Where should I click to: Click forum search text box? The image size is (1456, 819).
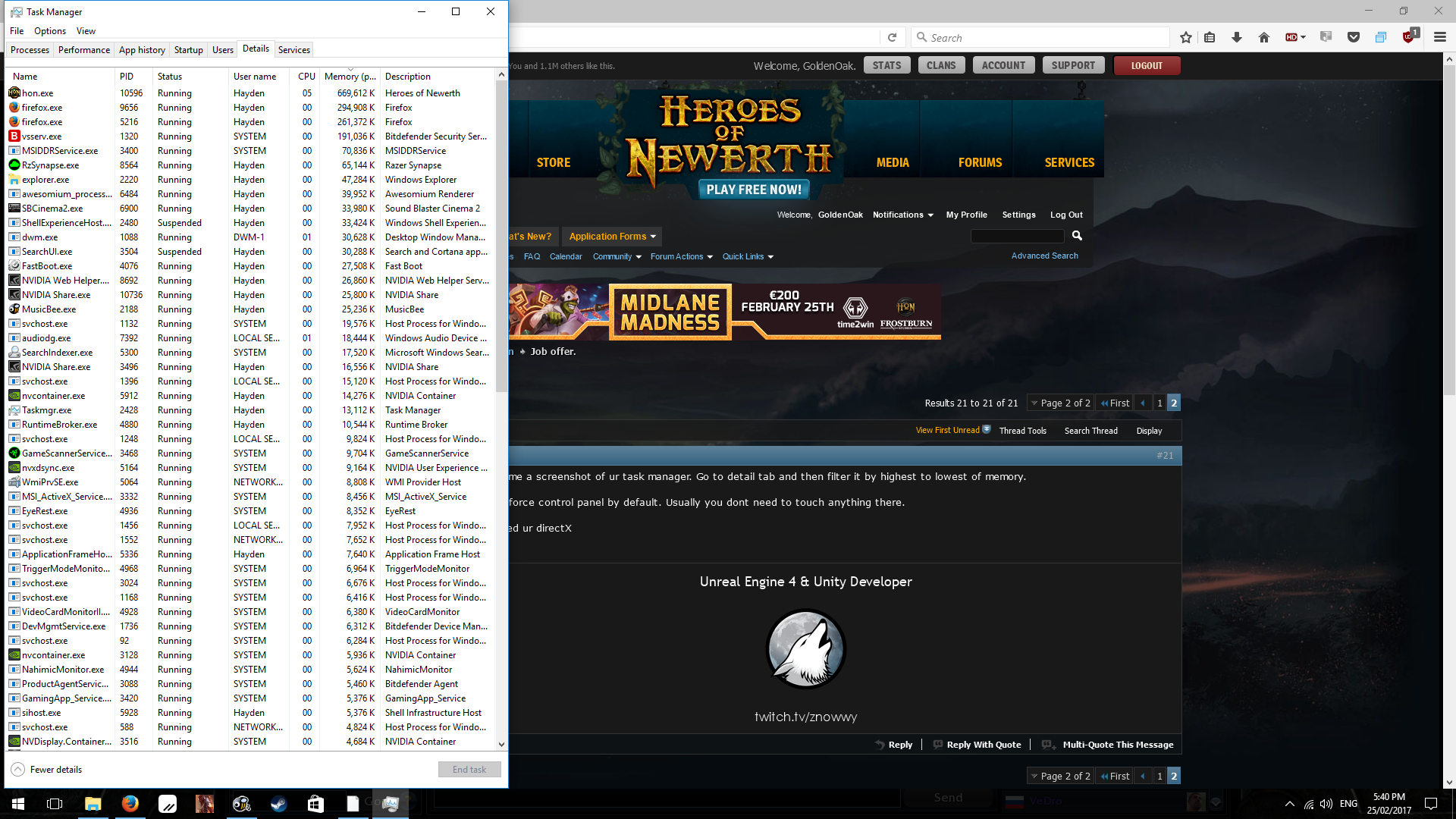[1018, 236]
